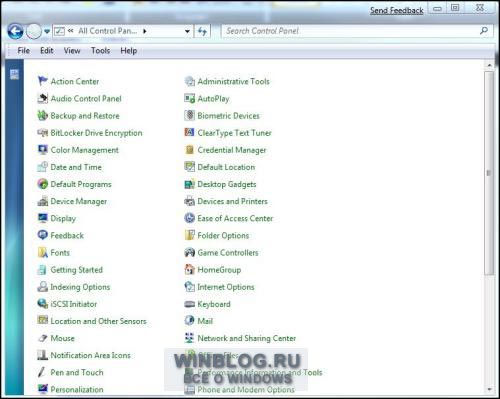Open the Game Controllers icon
This screenshot has width=500, height=399.
190,252
